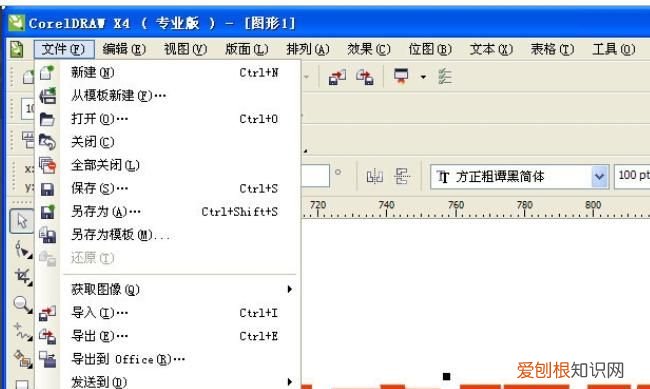
Task: Open the font list 方正粗谭黑简体 dropdown
Action: 599,177
